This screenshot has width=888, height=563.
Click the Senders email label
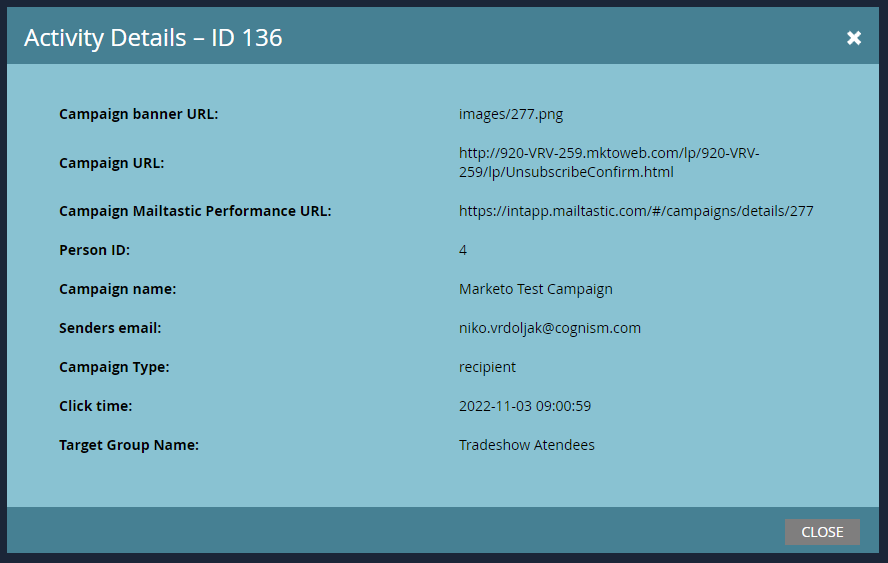(x=110, y=328)
